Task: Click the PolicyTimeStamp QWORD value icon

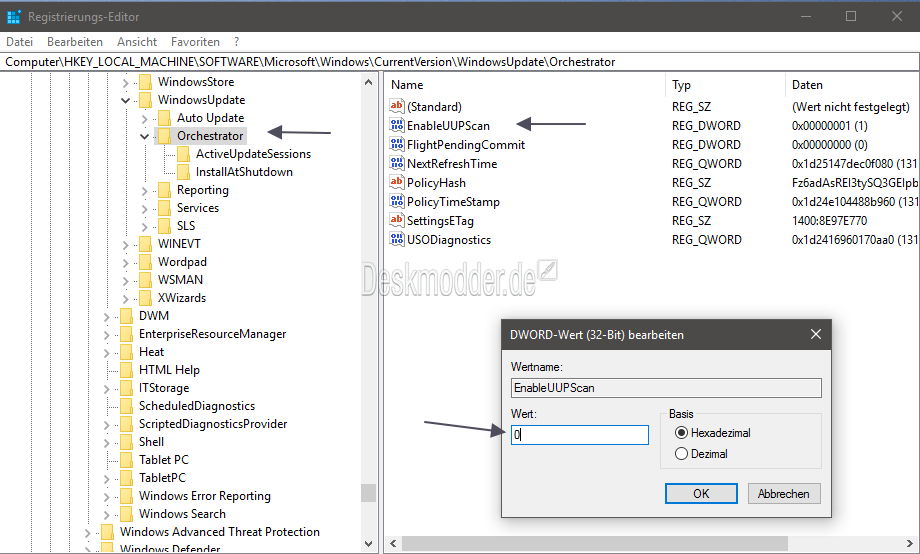Action: pyautogui.click(x=397, y=201)
